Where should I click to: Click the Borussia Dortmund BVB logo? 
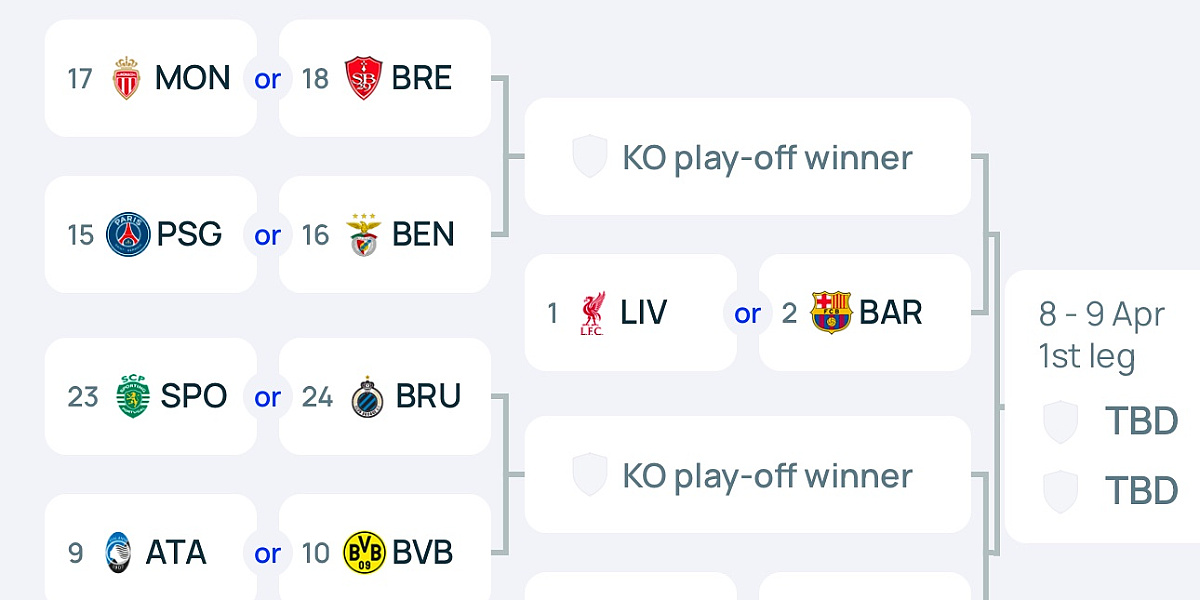point(364,553)
